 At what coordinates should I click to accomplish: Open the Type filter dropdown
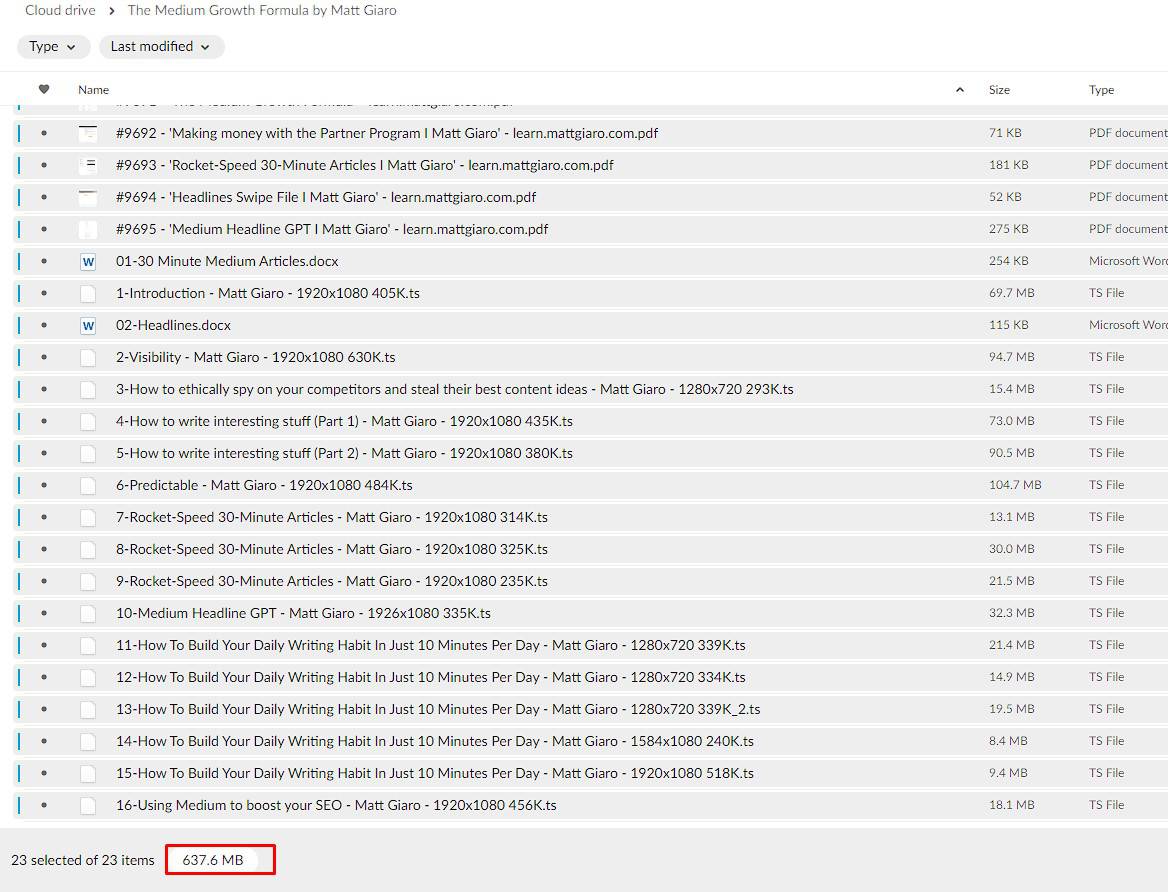[53, 47]
